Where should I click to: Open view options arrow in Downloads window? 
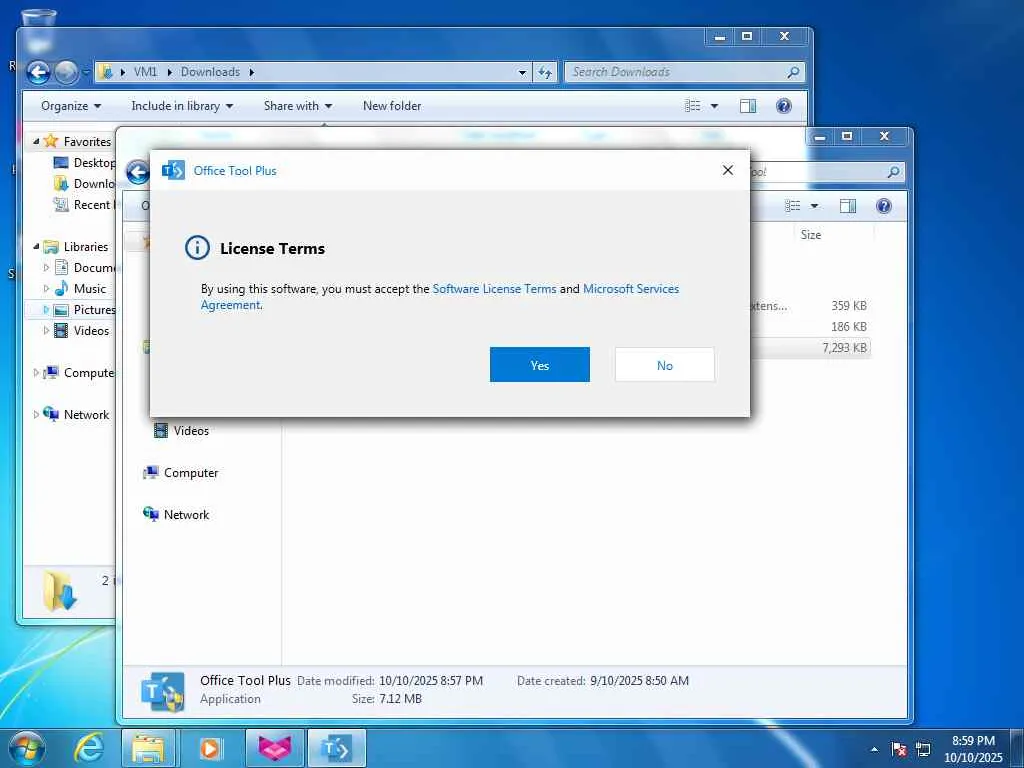click(714, 106)
